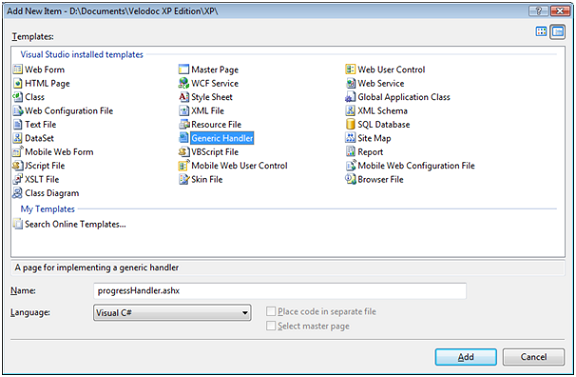Screen dimensions: 576x377
Task: Select the Site Map template icon
Action: 350,138
